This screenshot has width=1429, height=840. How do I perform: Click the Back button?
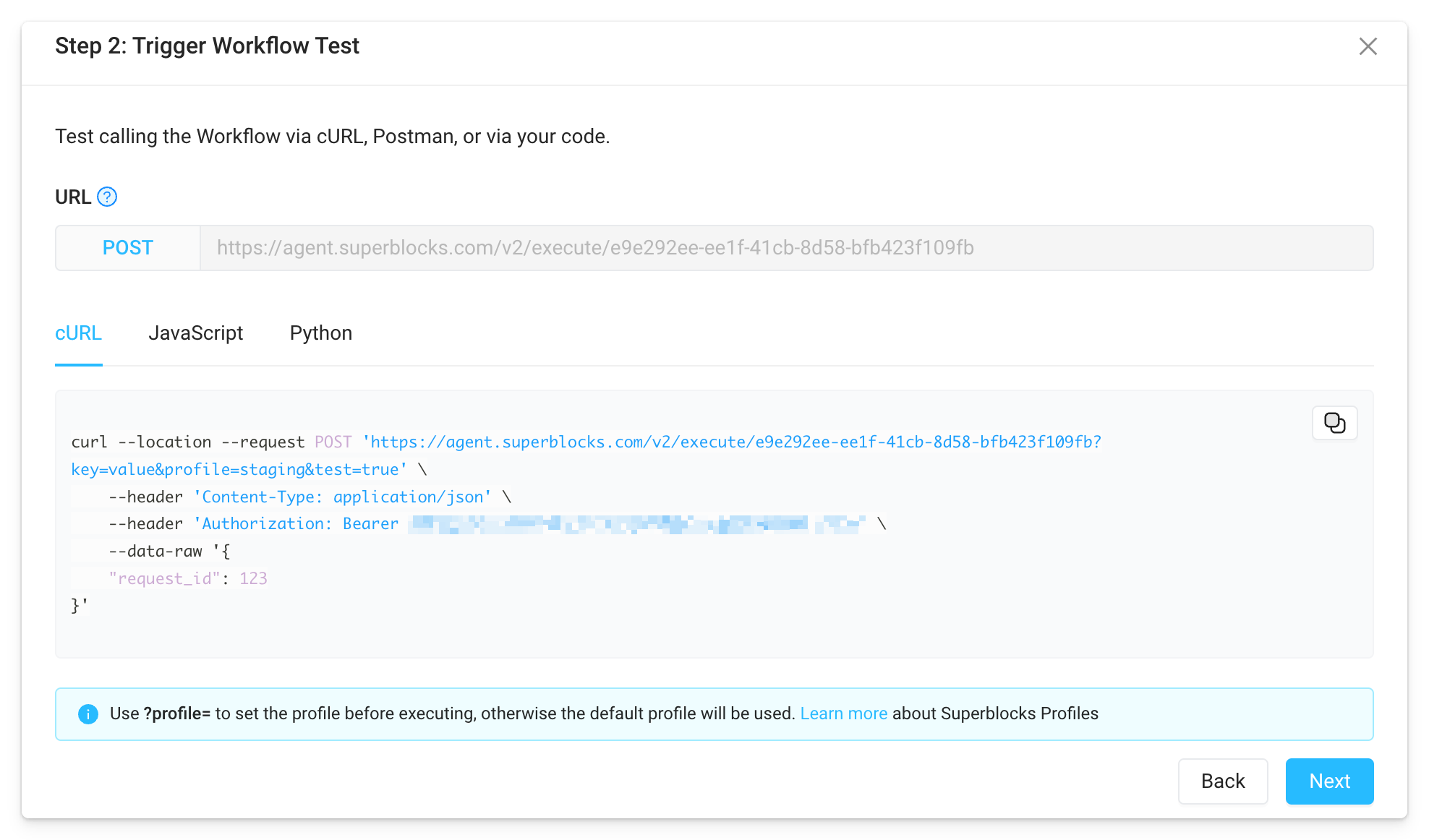click(x=1223, y=781)
